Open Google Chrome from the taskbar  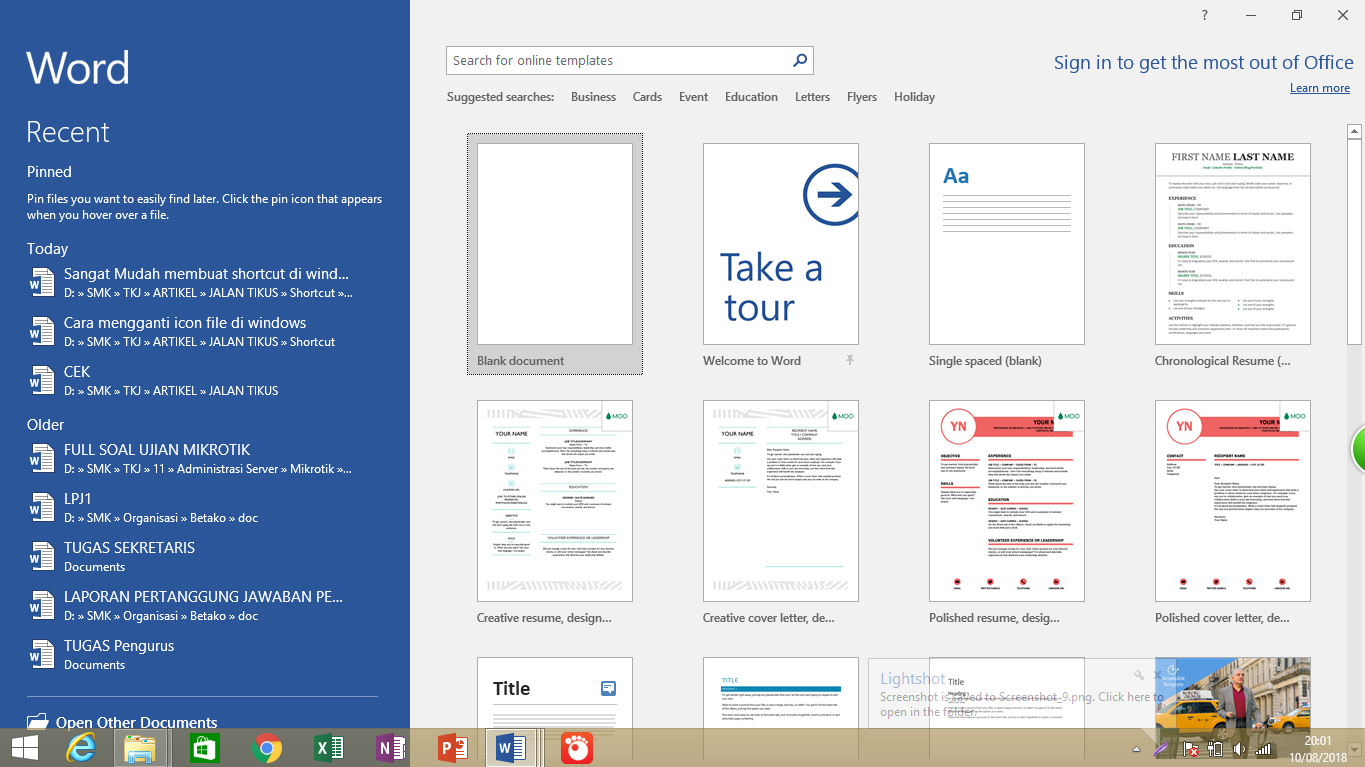point(267,748)
